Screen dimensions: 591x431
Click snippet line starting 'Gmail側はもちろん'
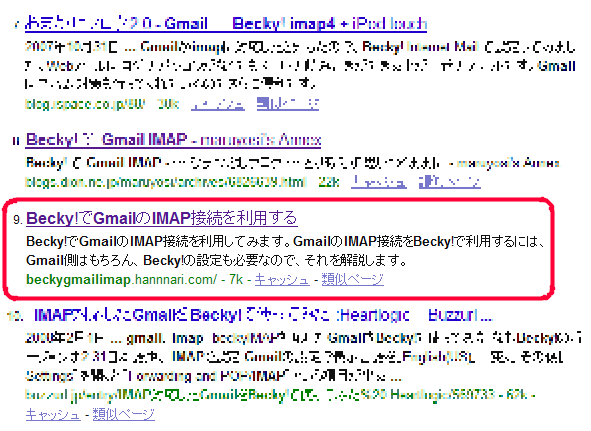coord(217,260)
